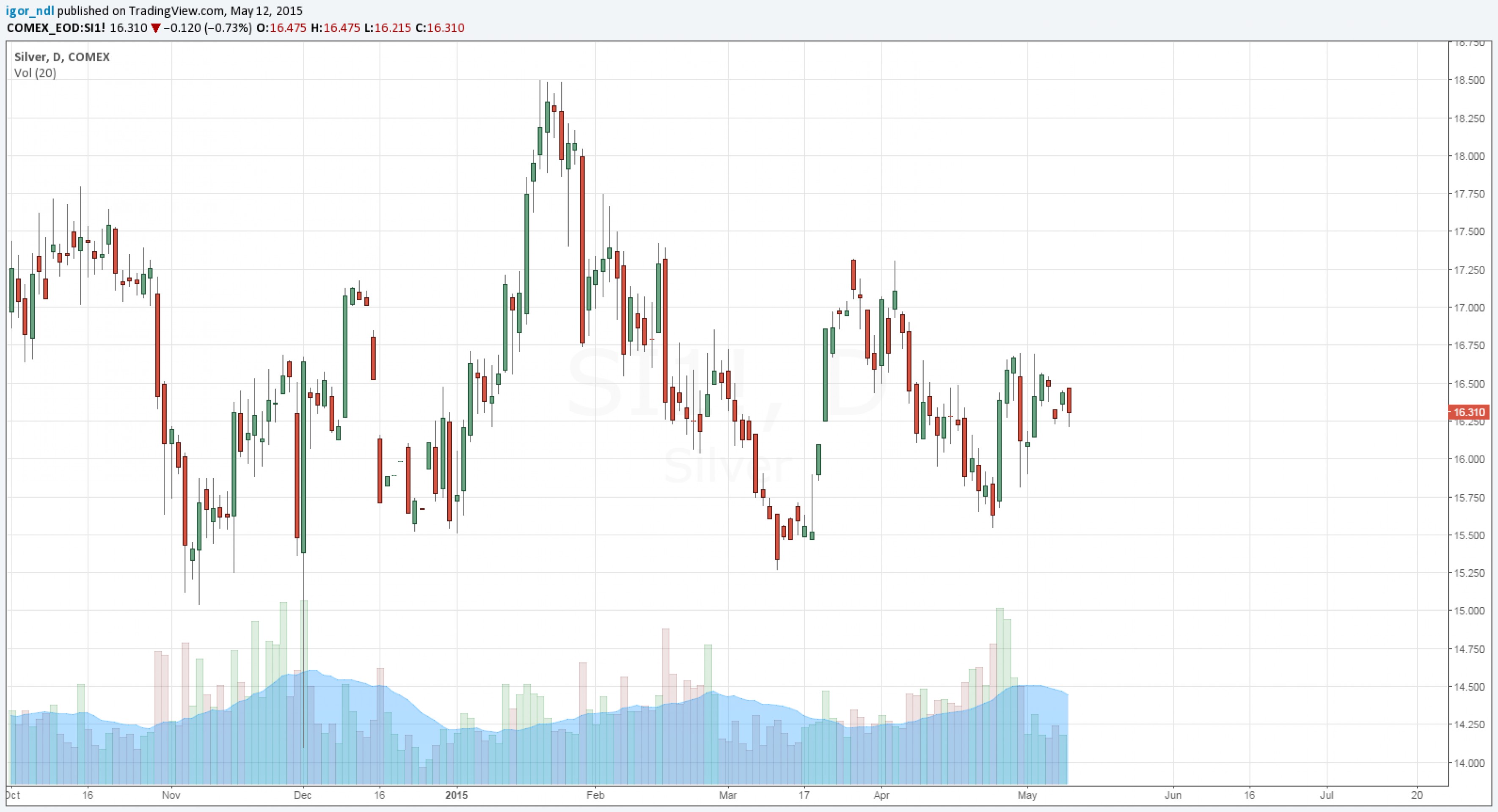This screenshot has height=812, width=1498.
Task: Click the Vol (20) indicator label
Action: coord(35,73)
